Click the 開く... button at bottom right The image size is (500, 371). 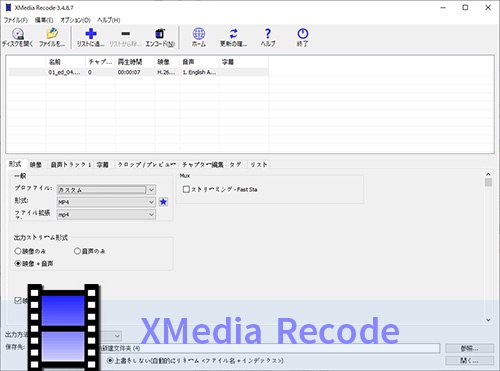click(x=470, y=361)
